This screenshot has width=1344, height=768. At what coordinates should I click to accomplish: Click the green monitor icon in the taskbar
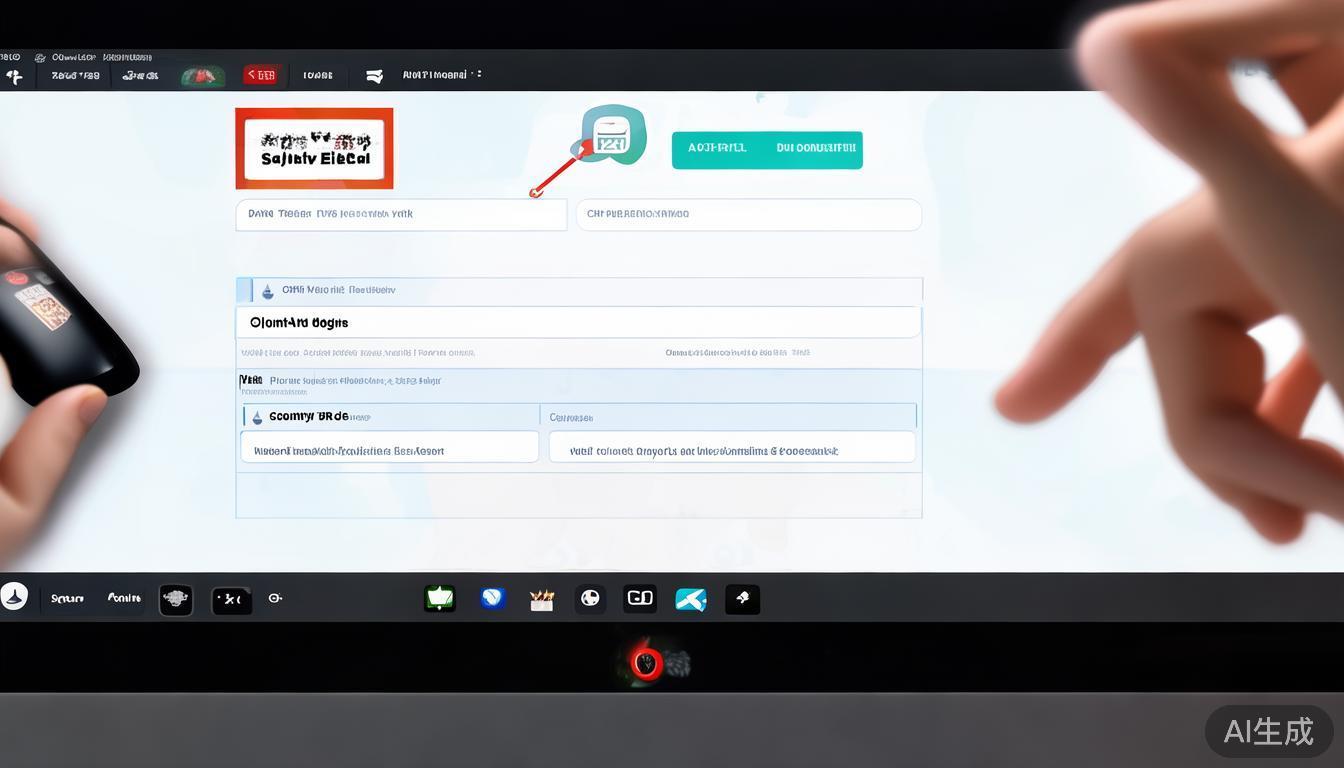coord(440,599)
